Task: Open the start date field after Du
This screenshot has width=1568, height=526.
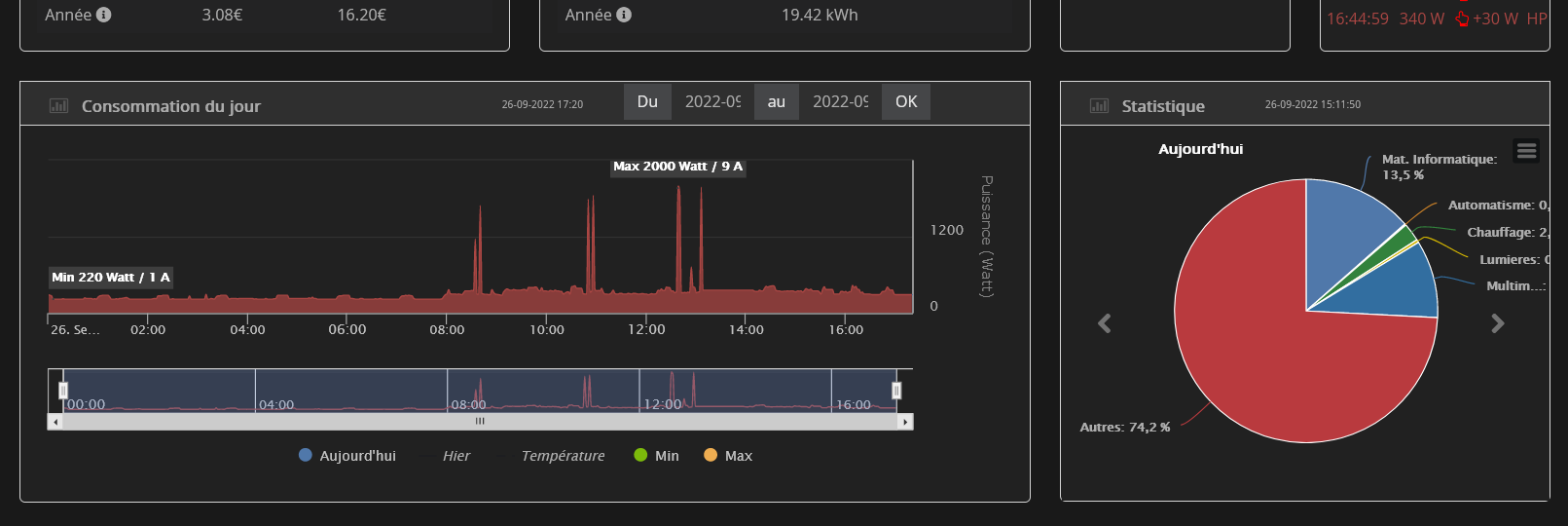Action: (712, 102)
